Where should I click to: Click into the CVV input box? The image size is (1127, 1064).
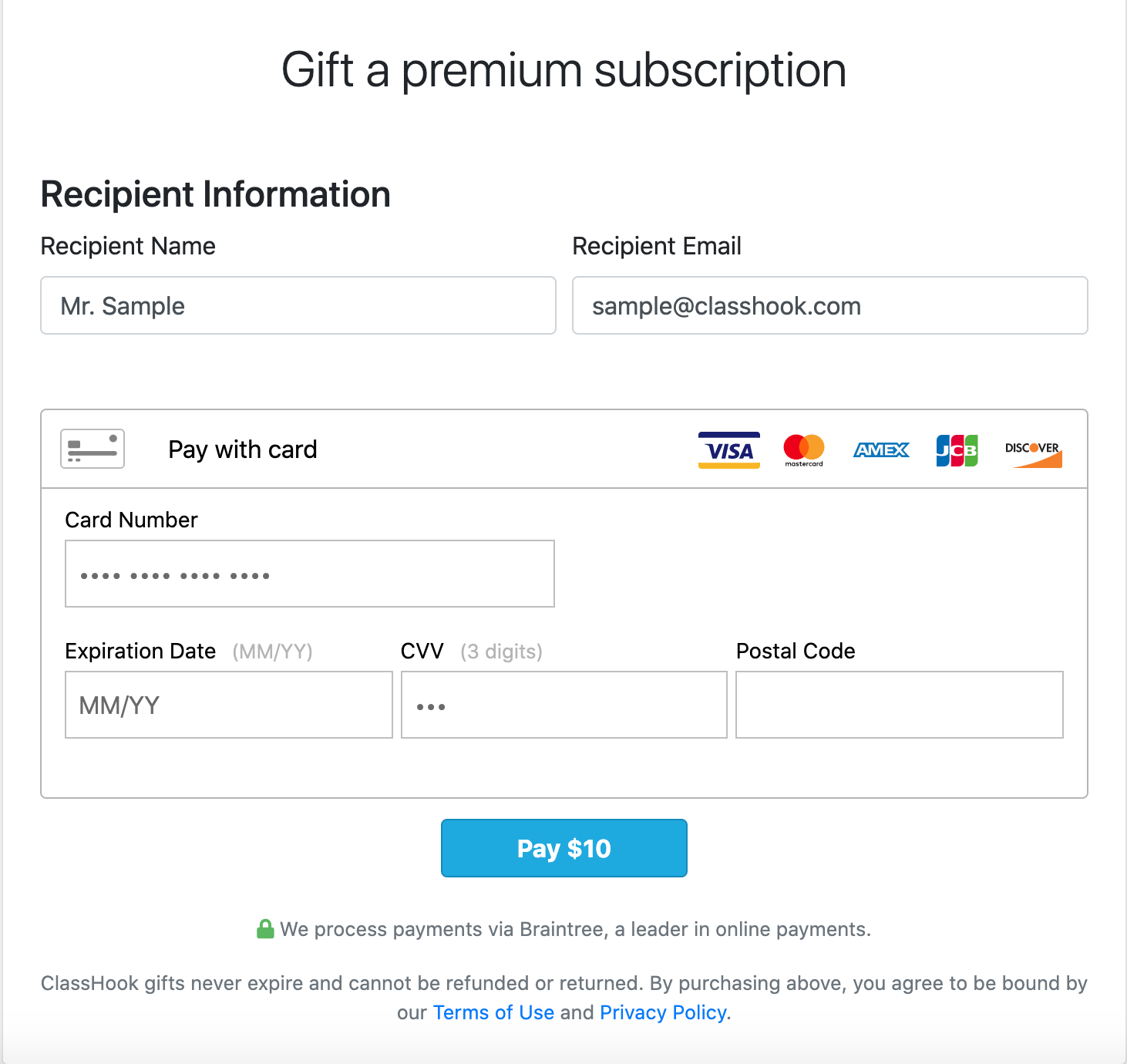coord(563,705)
